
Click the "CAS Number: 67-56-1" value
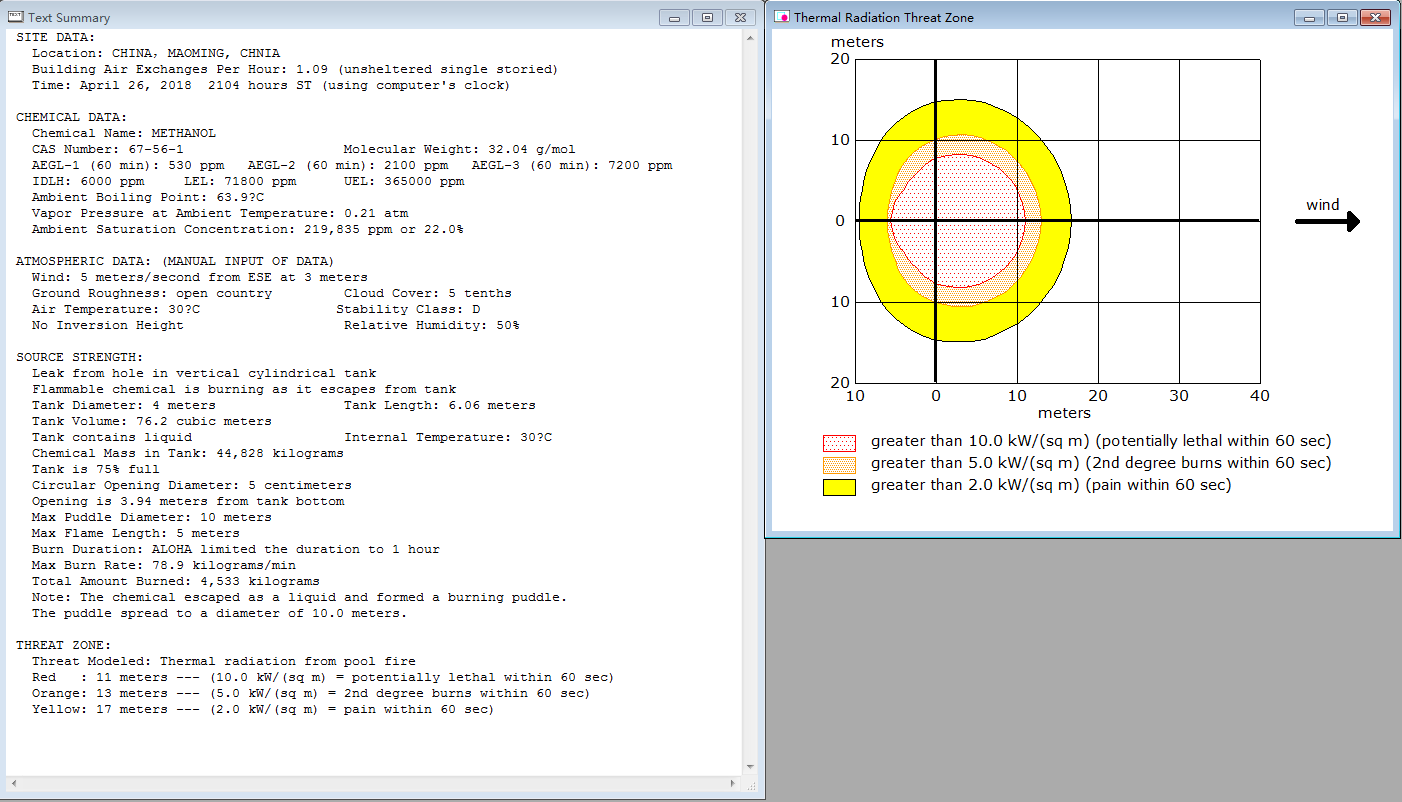tap(108, 149)
